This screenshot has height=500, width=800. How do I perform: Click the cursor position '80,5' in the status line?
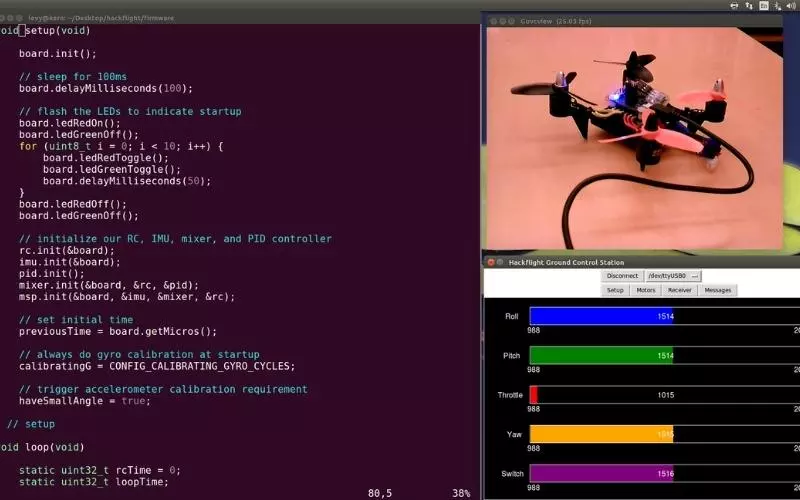(x=380, y=493)
